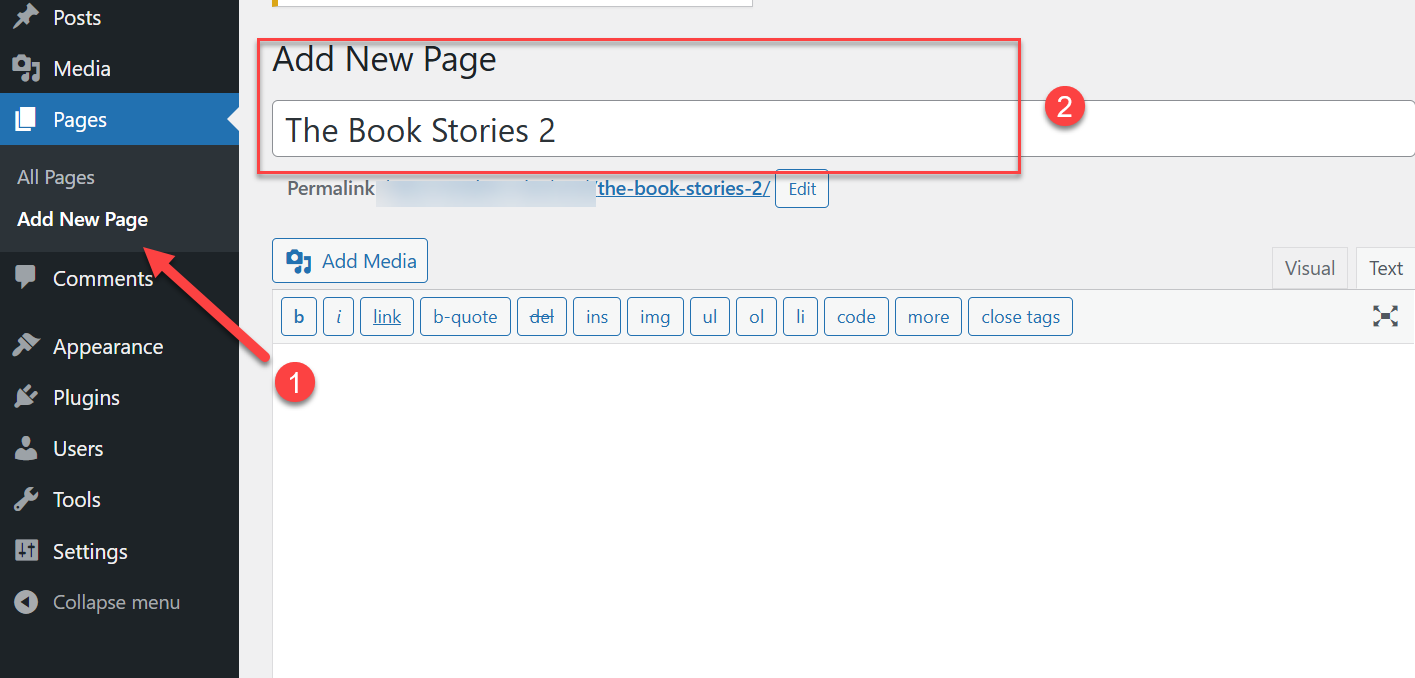Click the close tags button
The width and height of the screenshot is (1415, 678).
pyautogui.click(x=1020, y=317)
